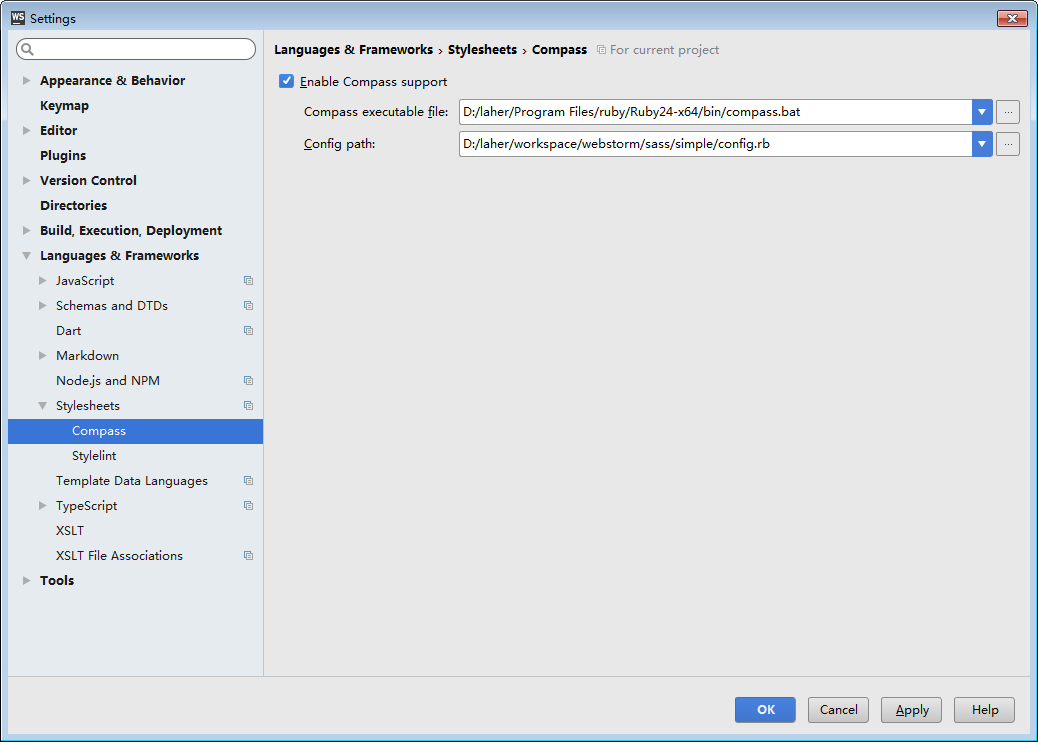Expand JavaScript node arrow
The image size is (1038, 742).
click(x=42, y=281)
